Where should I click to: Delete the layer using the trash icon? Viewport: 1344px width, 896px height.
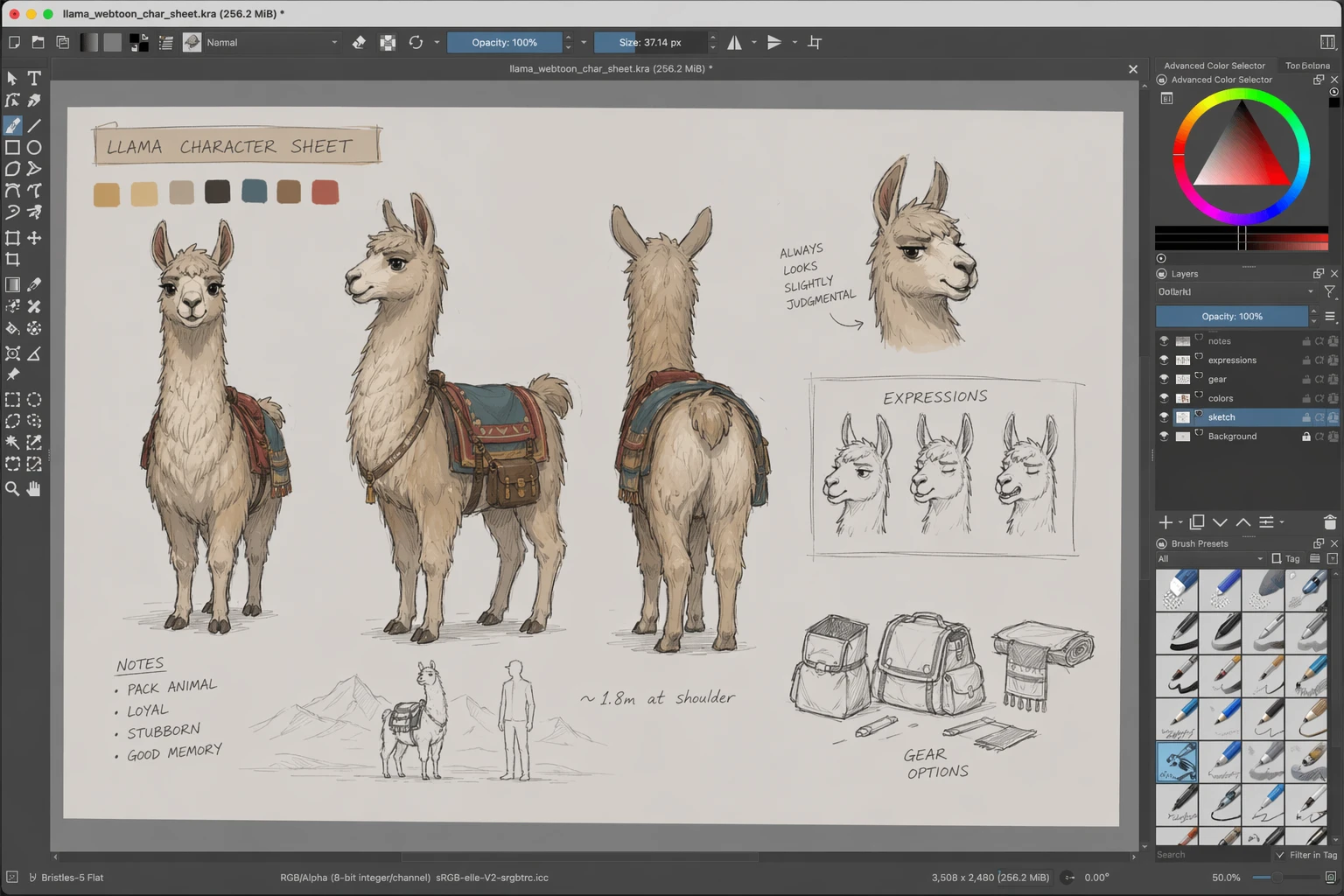1330,522
